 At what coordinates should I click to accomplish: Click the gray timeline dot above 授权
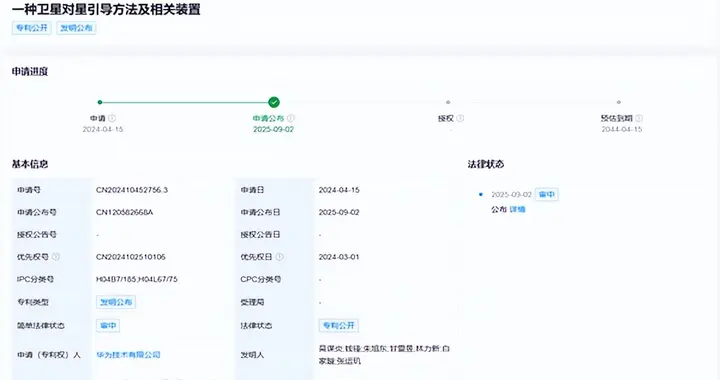pos(448,102)
